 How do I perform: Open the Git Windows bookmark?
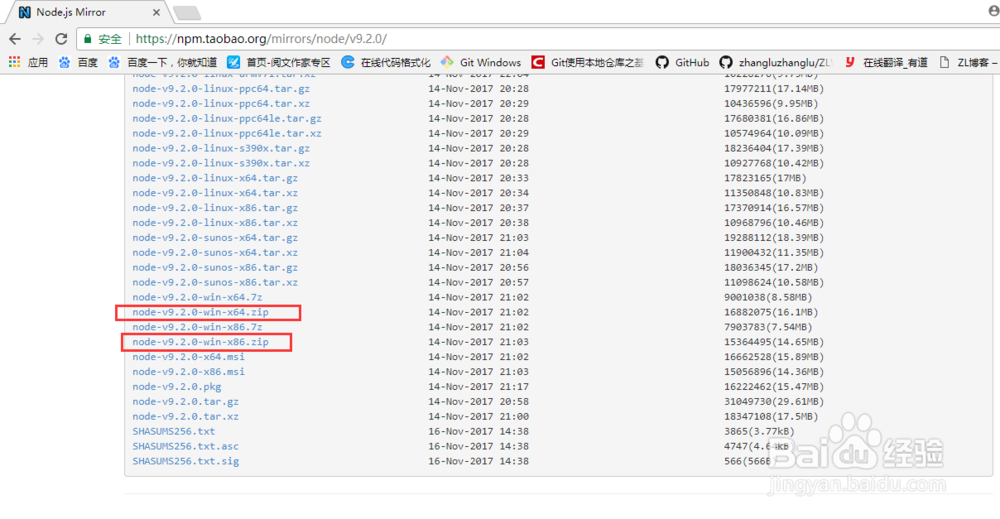pyautogui.click(x=481, y=62)
